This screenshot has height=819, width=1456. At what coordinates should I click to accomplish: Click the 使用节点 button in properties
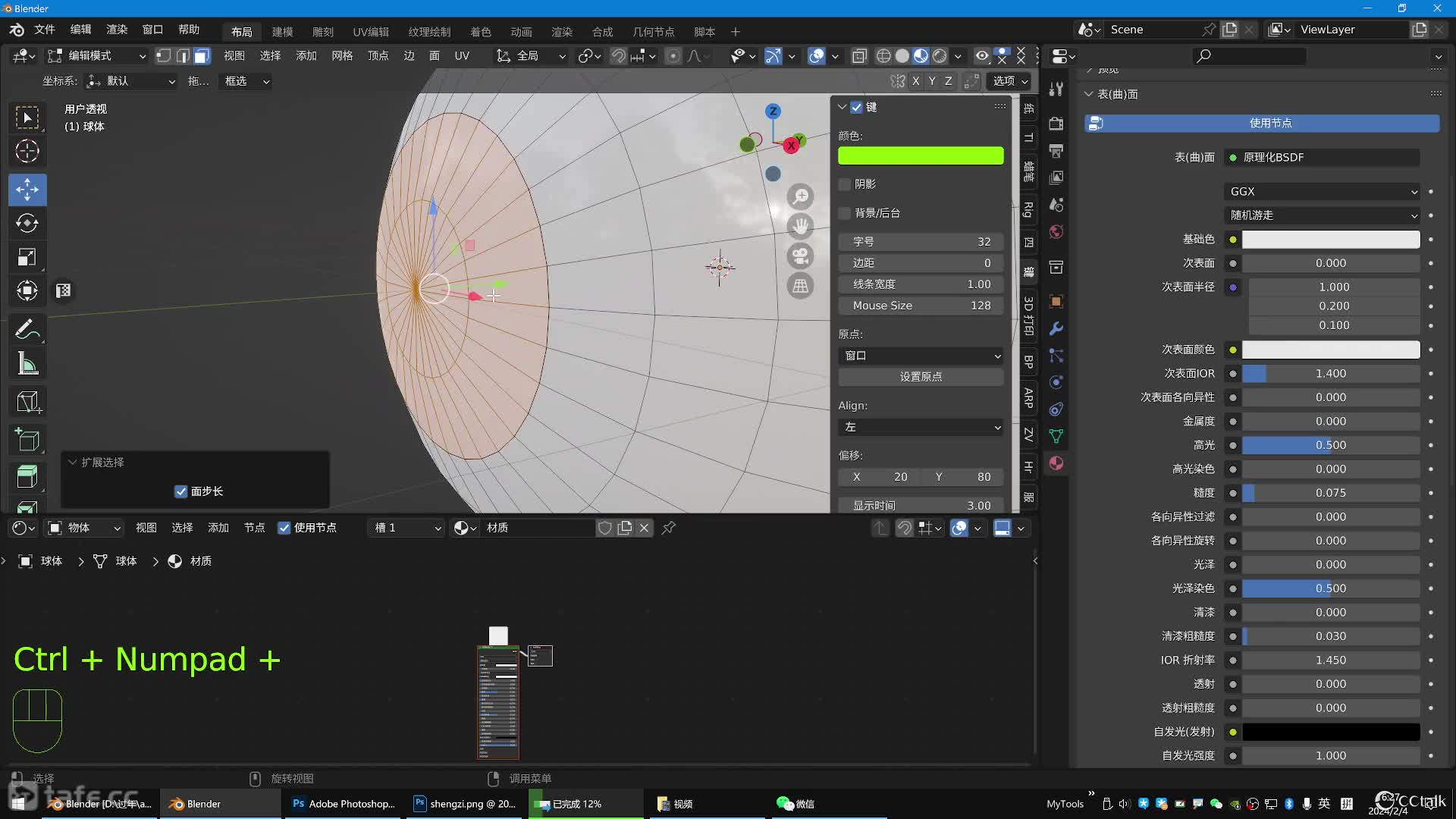[x=1263, y=123]
